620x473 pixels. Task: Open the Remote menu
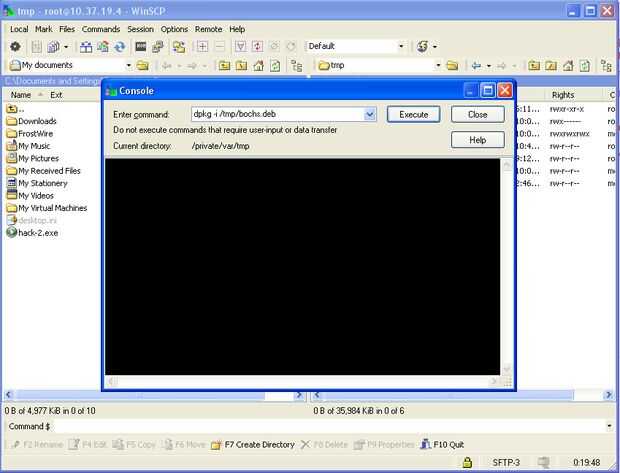[208, 29]
